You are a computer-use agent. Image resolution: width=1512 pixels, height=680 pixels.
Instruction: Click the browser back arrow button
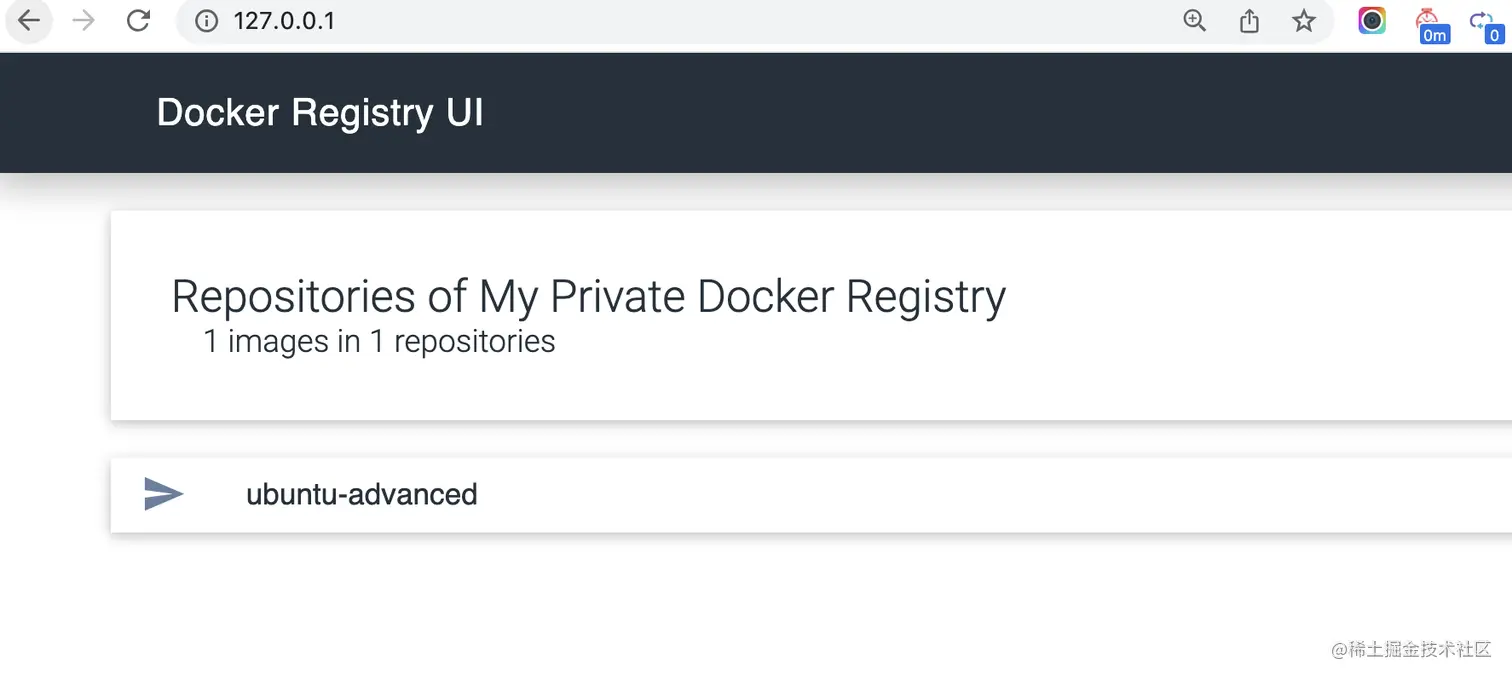[29, 21]
